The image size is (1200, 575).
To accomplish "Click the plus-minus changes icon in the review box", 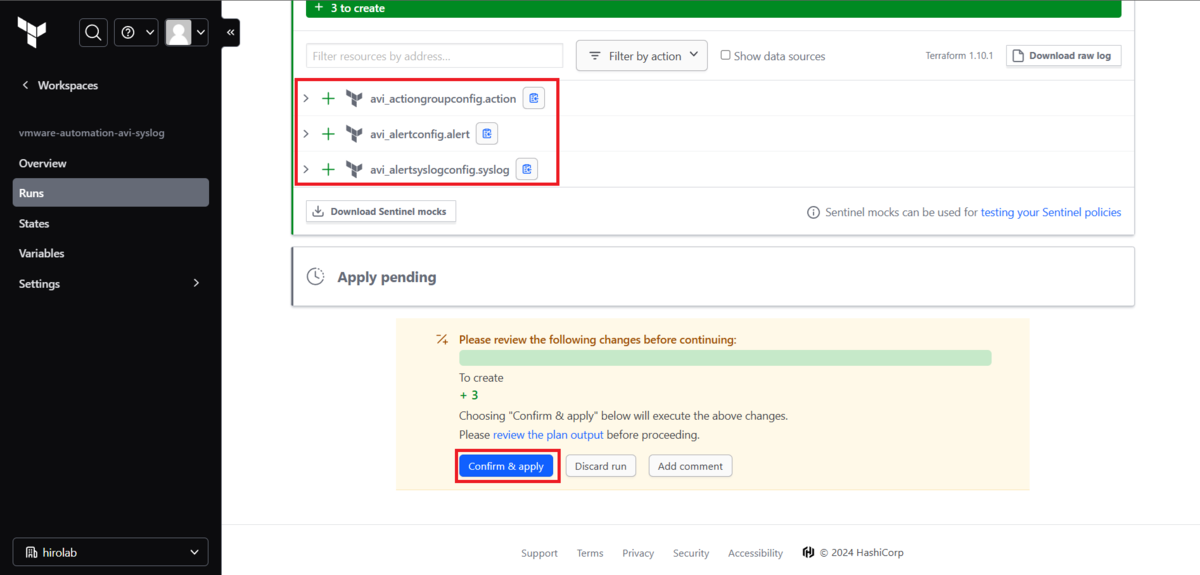I will 442,340.
